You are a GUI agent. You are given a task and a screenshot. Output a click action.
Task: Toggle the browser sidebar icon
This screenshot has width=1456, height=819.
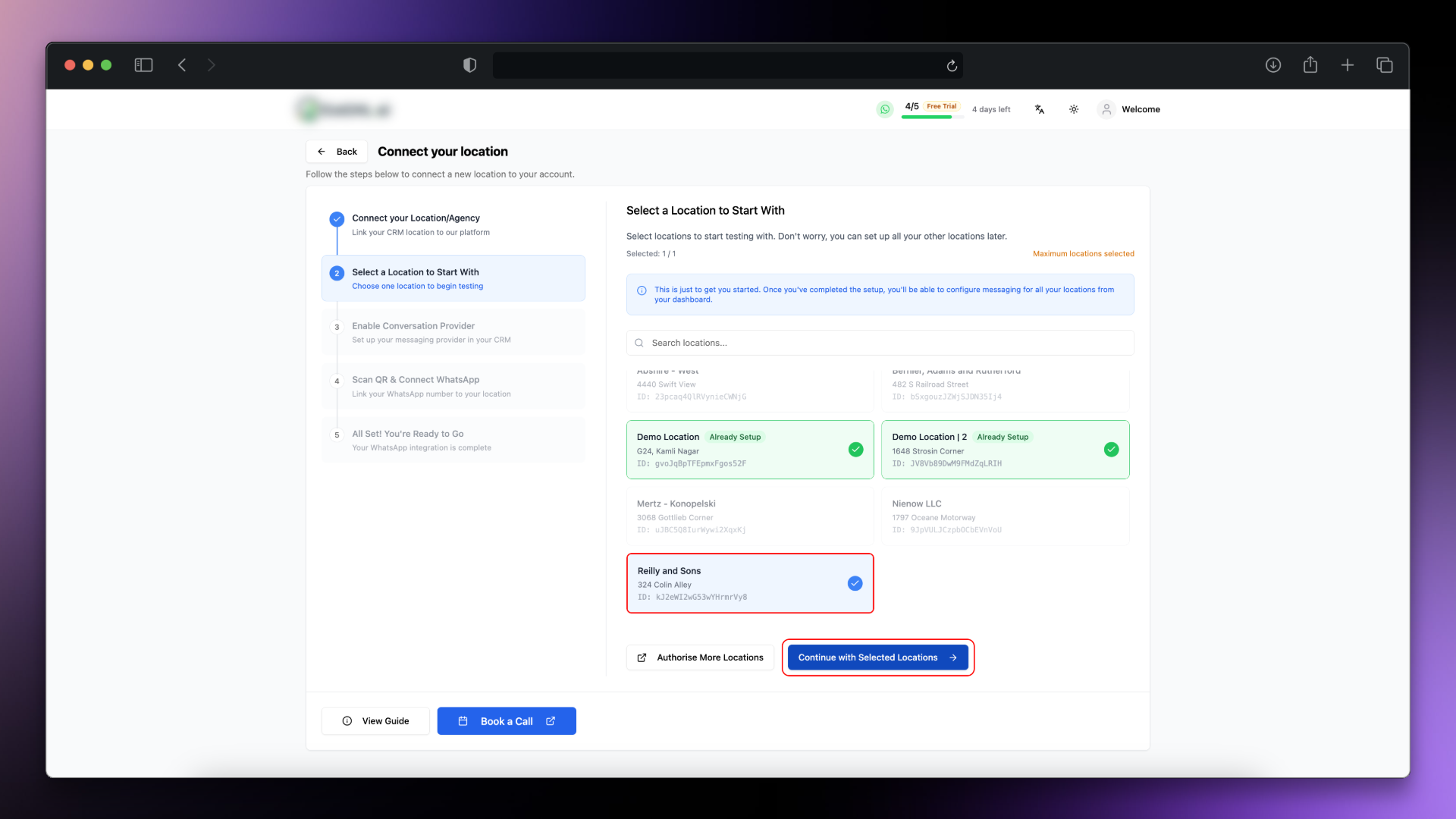coord(143,65)
